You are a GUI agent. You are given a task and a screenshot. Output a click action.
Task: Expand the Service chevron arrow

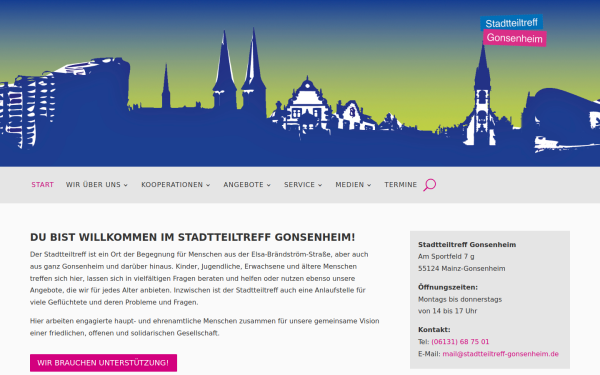click(x=320, y=185)
